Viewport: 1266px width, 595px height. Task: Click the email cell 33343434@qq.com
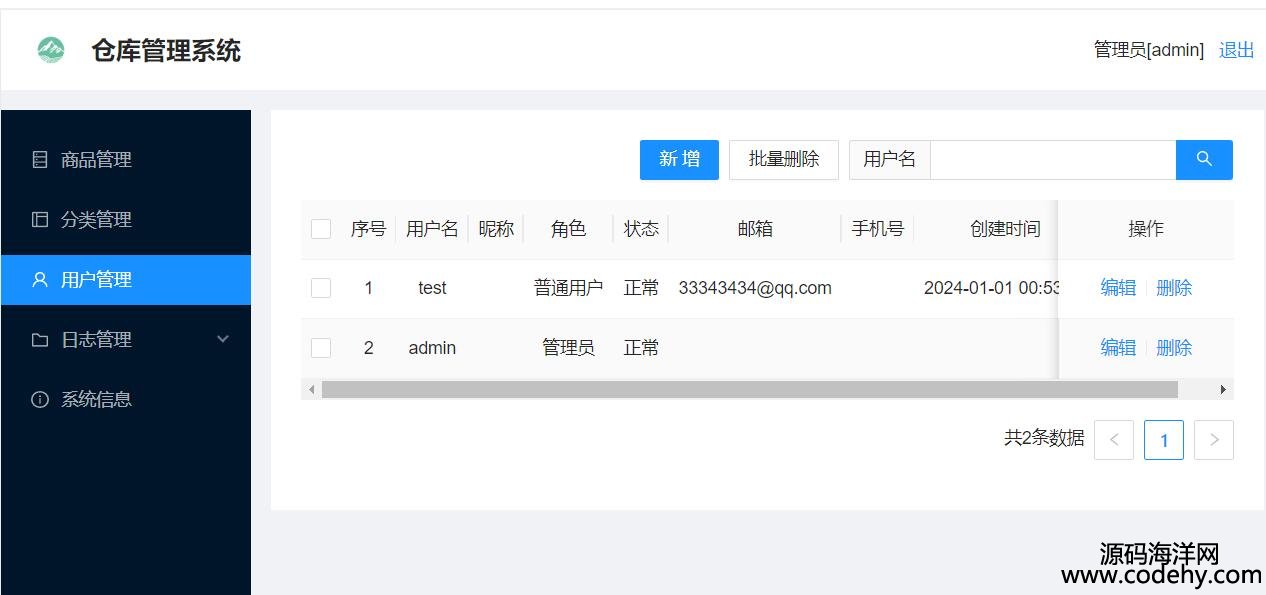[x=755, y=288]
